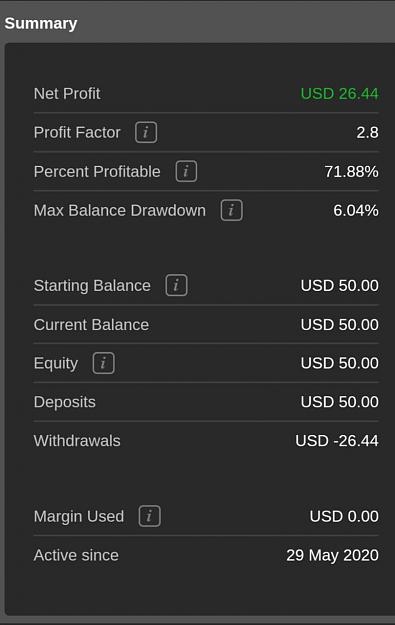
Task: Open Starting Balance info icon
Action: point(176,285)
